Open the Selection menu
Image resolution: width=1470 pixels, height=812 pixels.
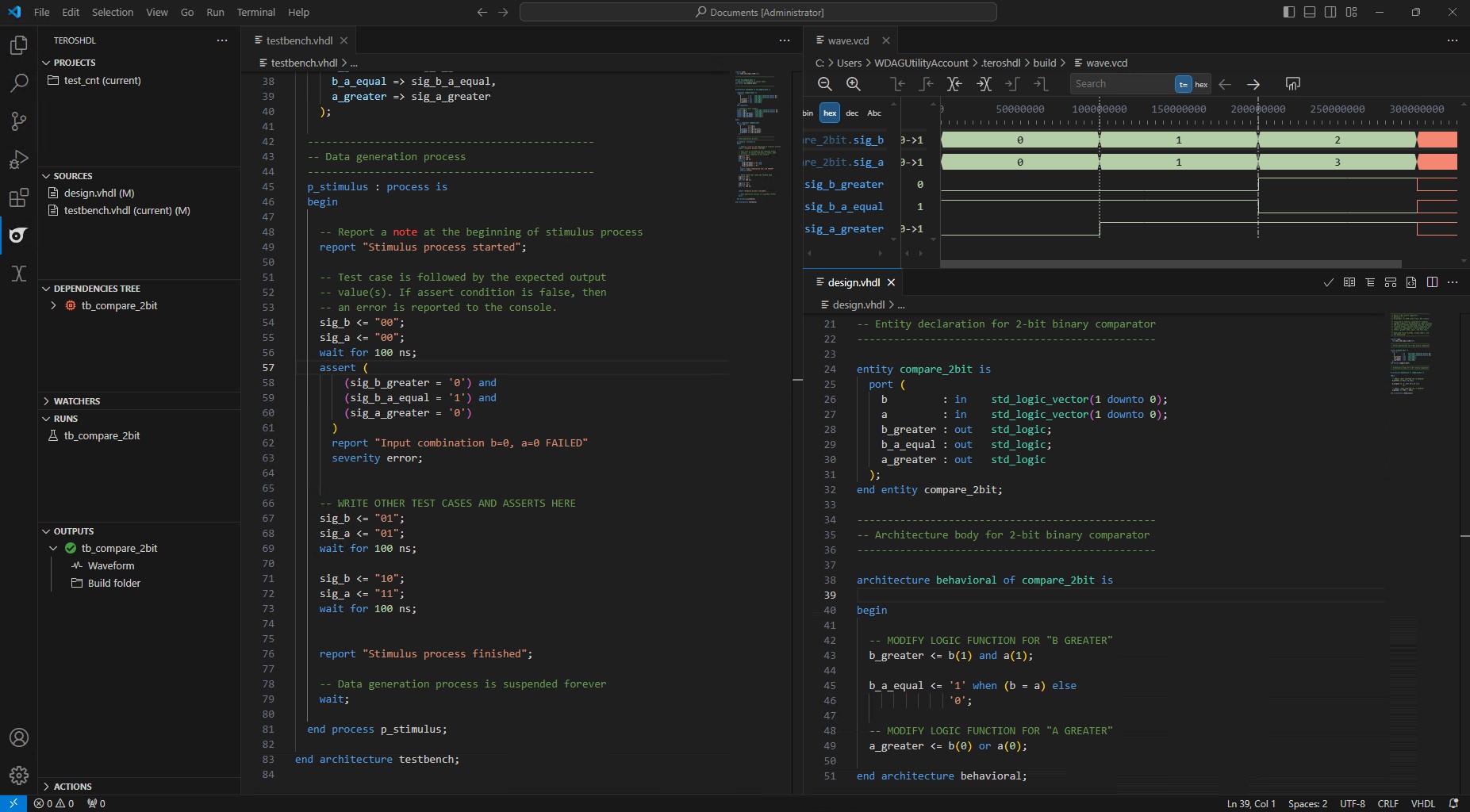pyautogui.click(x=113, y=12)
